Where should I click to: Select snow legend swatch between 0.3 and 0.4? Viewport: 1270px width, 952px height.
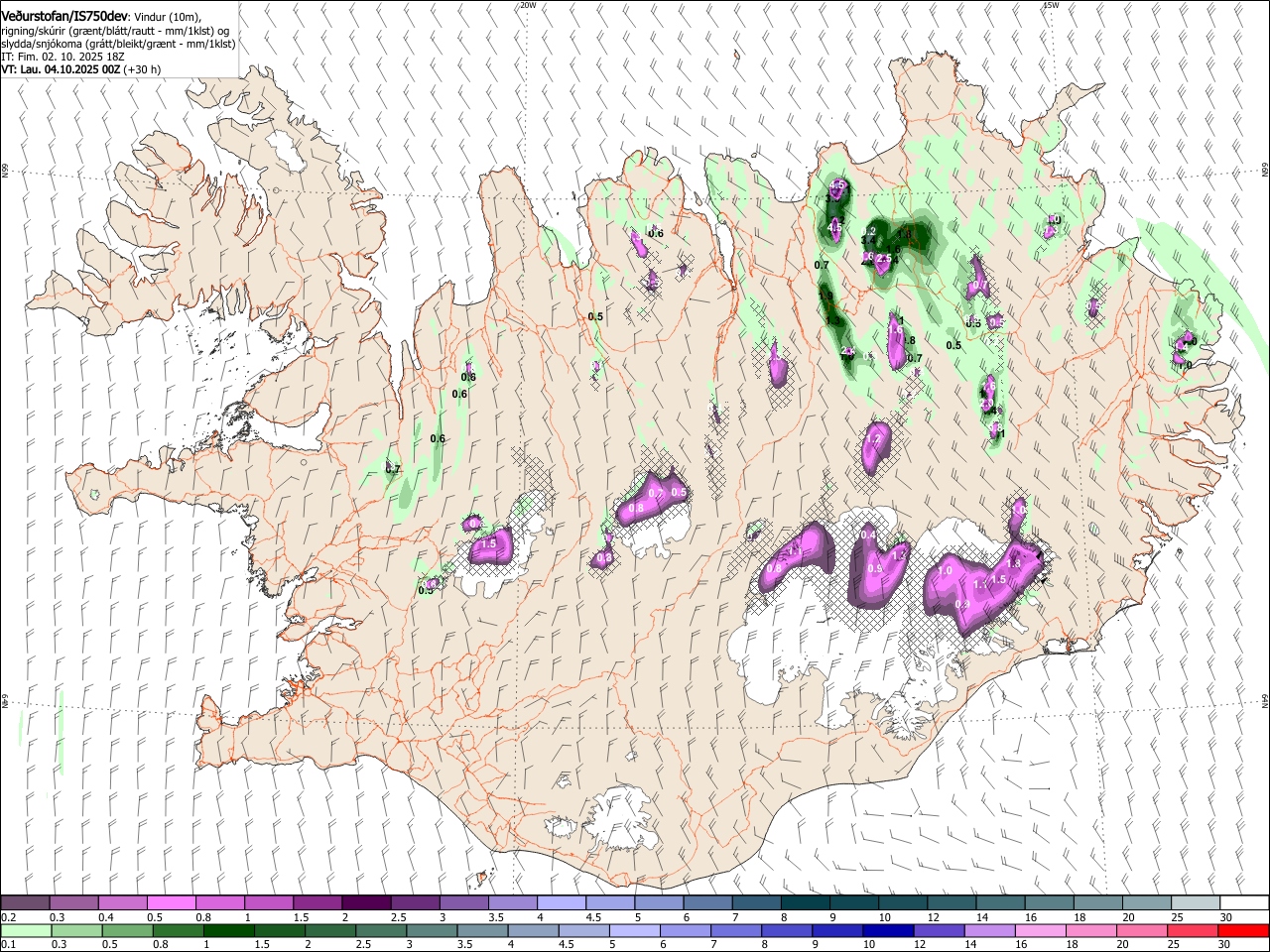(74, 902)
